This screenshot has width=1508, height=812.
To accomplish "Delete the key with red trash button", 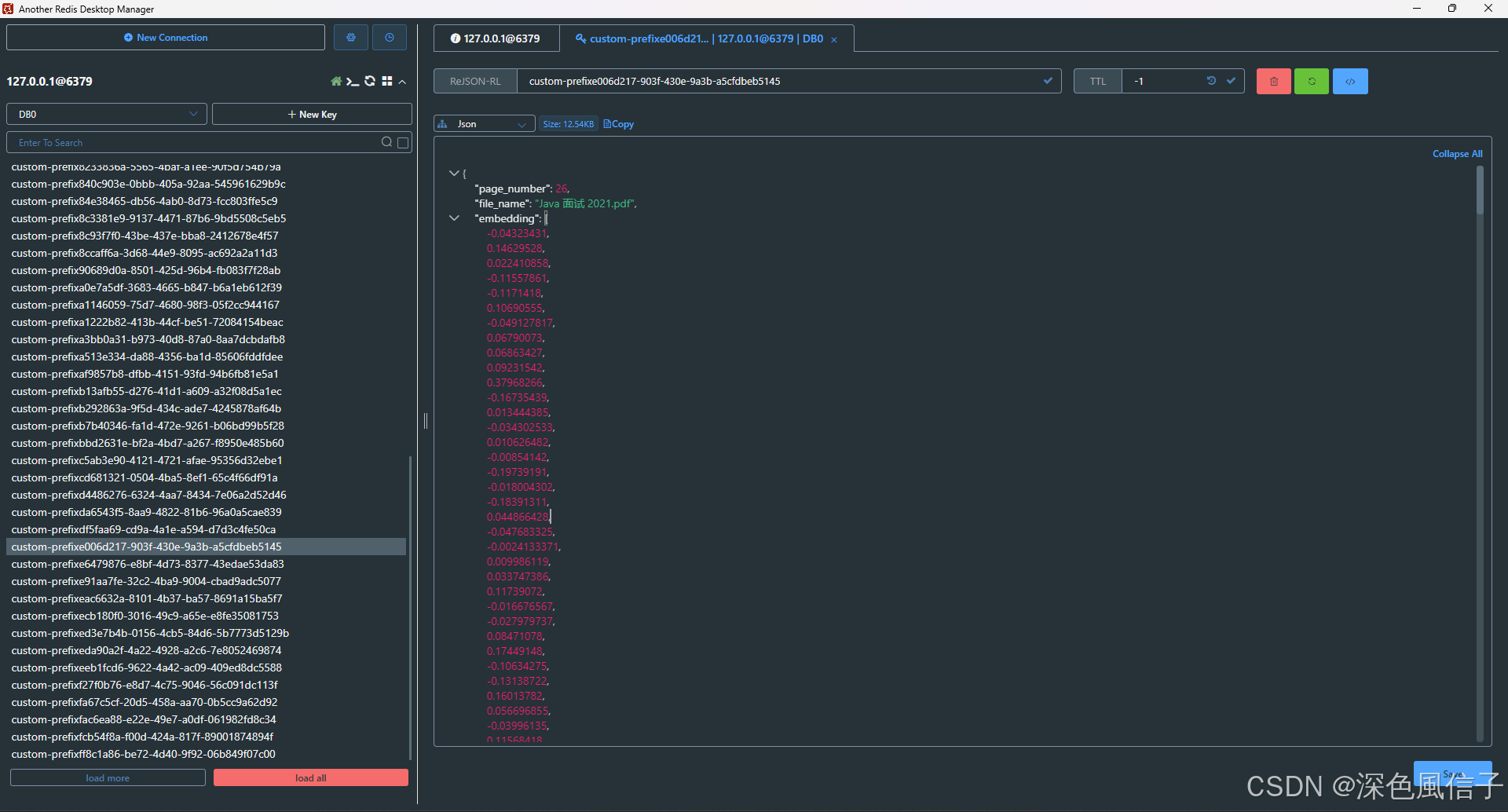I will tap(1274, 81).
